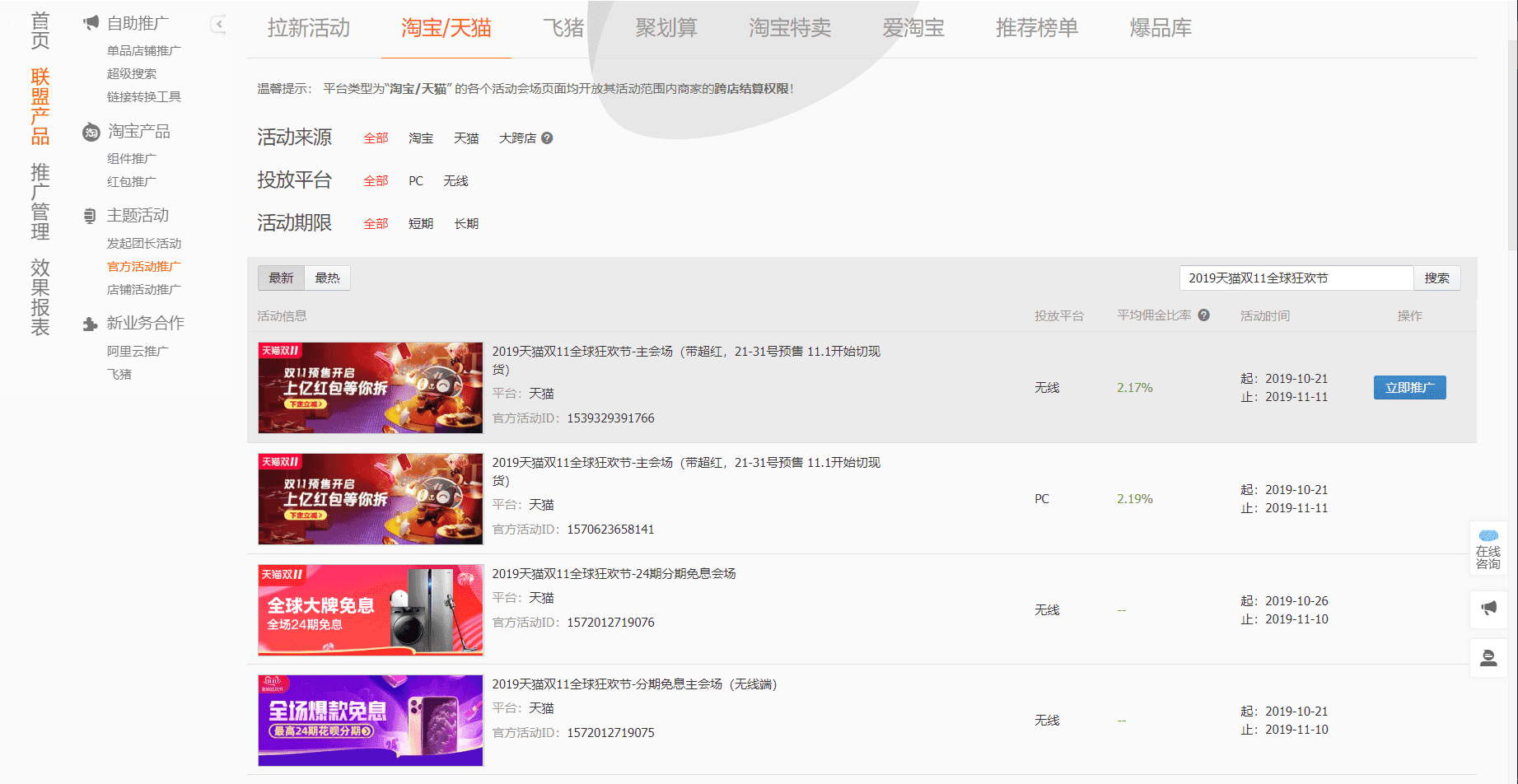Click the 2.19% commission rate value
Viewport: 1518px width, 784px height.
[x=1134, y=499]
